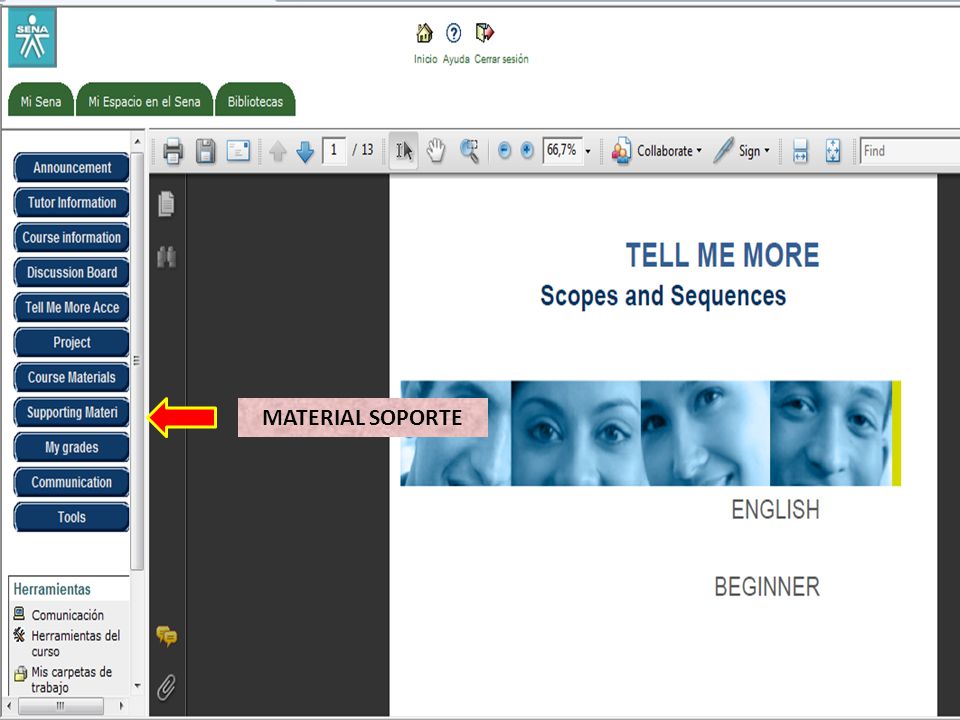Save a copy of the PDF
This screenshot has height=720, width=960.
point(205,151)
